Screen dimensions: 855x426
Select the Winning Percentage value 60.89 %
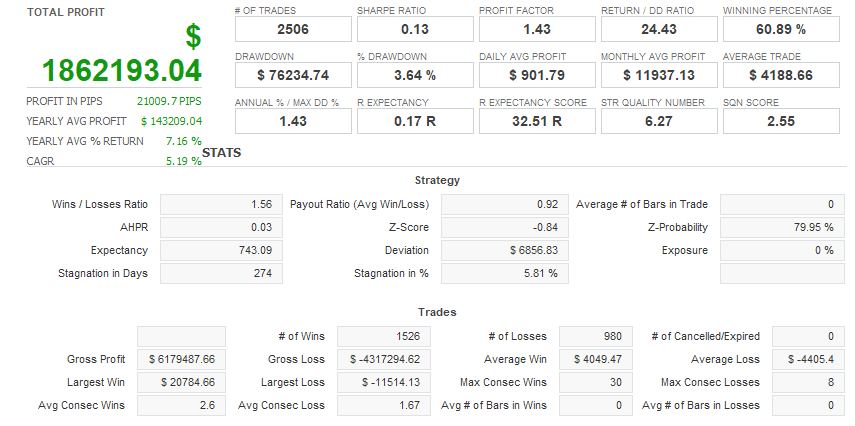tap(780, 29)
